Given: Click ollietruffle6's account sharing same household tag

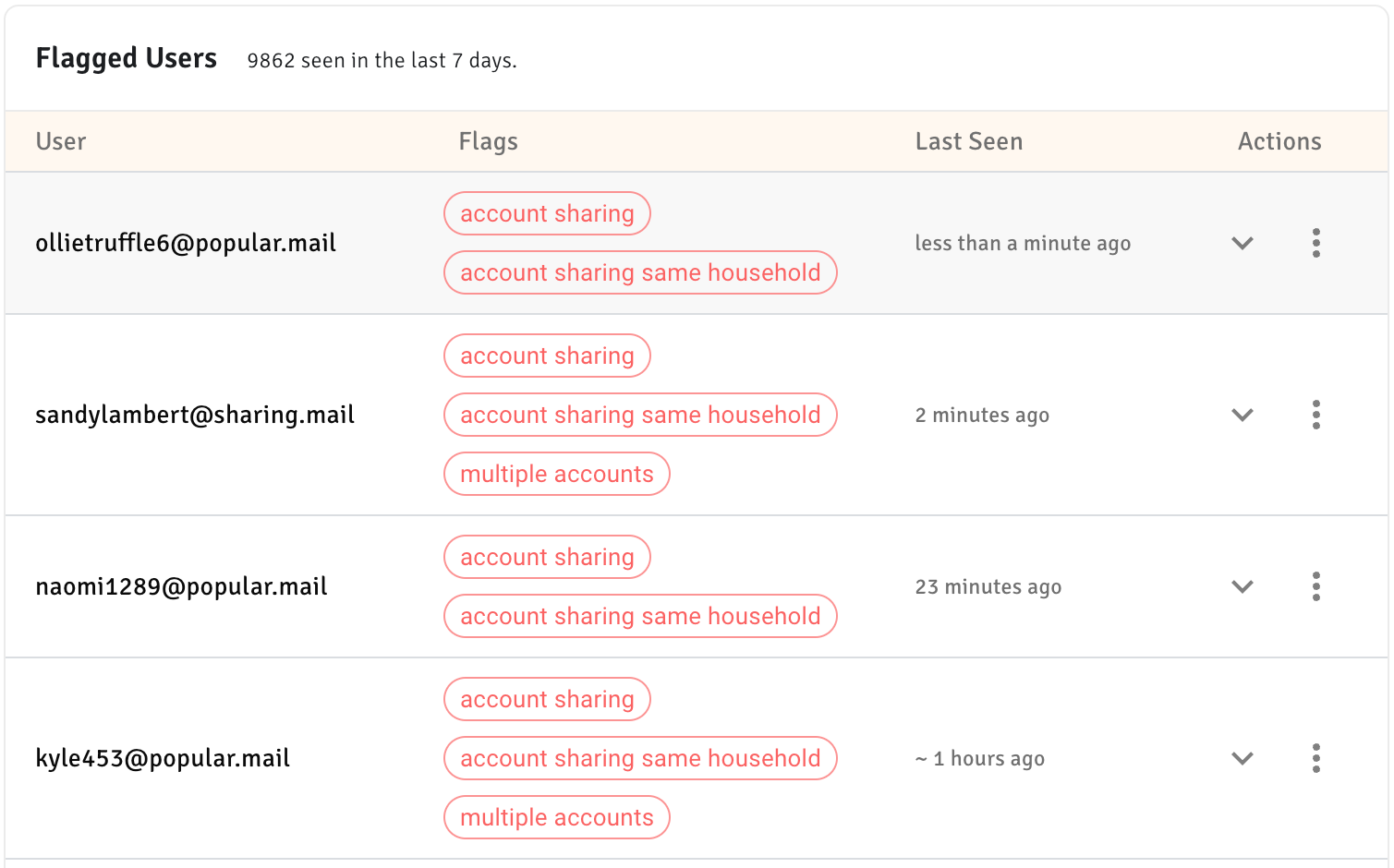Looking at the screenshot, I should tap(640, 272).
